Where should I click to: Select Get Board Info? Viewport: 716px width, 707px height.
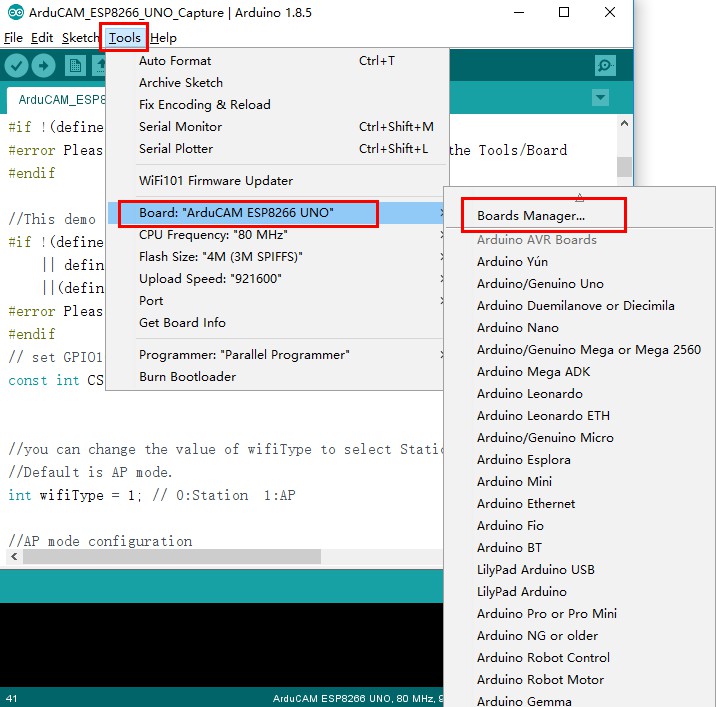point(276,322)
